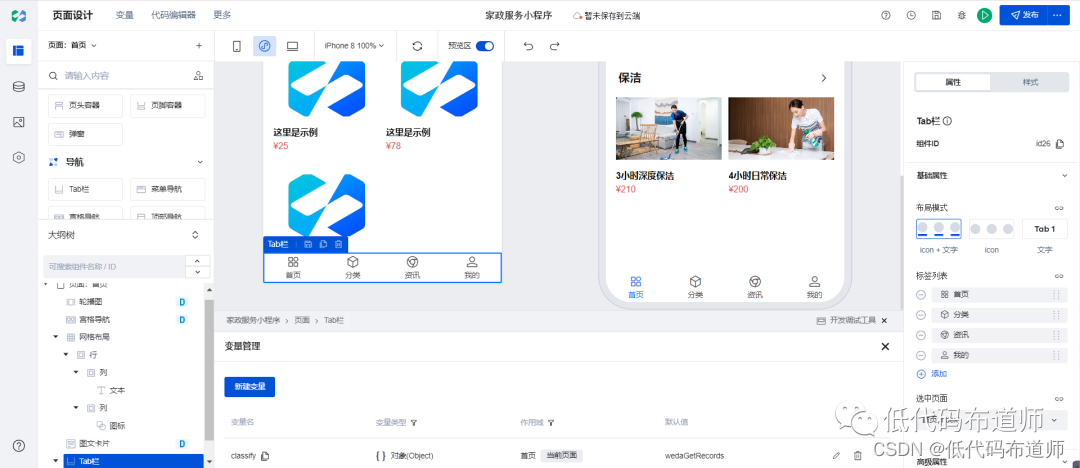The height and width of the screenshot is (468, 1080).
Task: Insert the 页头容器 component
Action: pyautogui.click(x=85, y=105)
